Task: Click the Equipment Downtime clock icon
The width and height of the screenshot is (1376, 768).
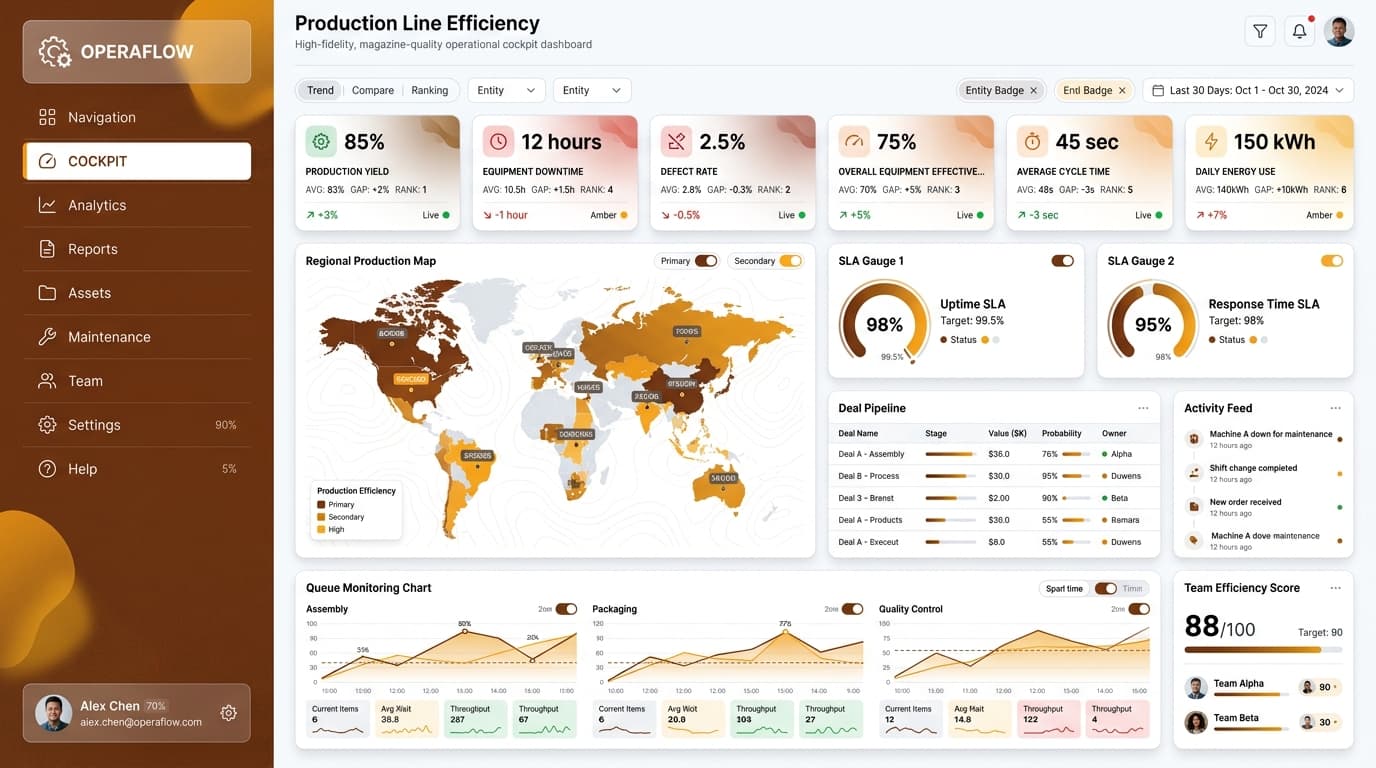Action: click(x=498, y=142)
